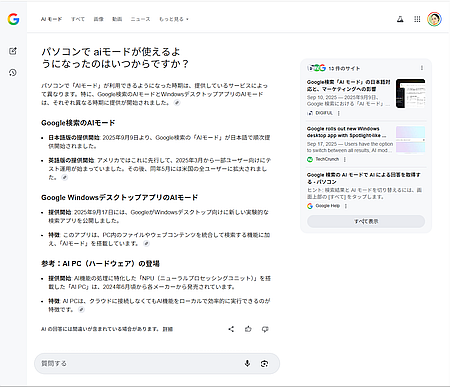Open the 詳細 link in the disclaimer
The width and height of the screenshot is (450, 387).
(168, 329)
